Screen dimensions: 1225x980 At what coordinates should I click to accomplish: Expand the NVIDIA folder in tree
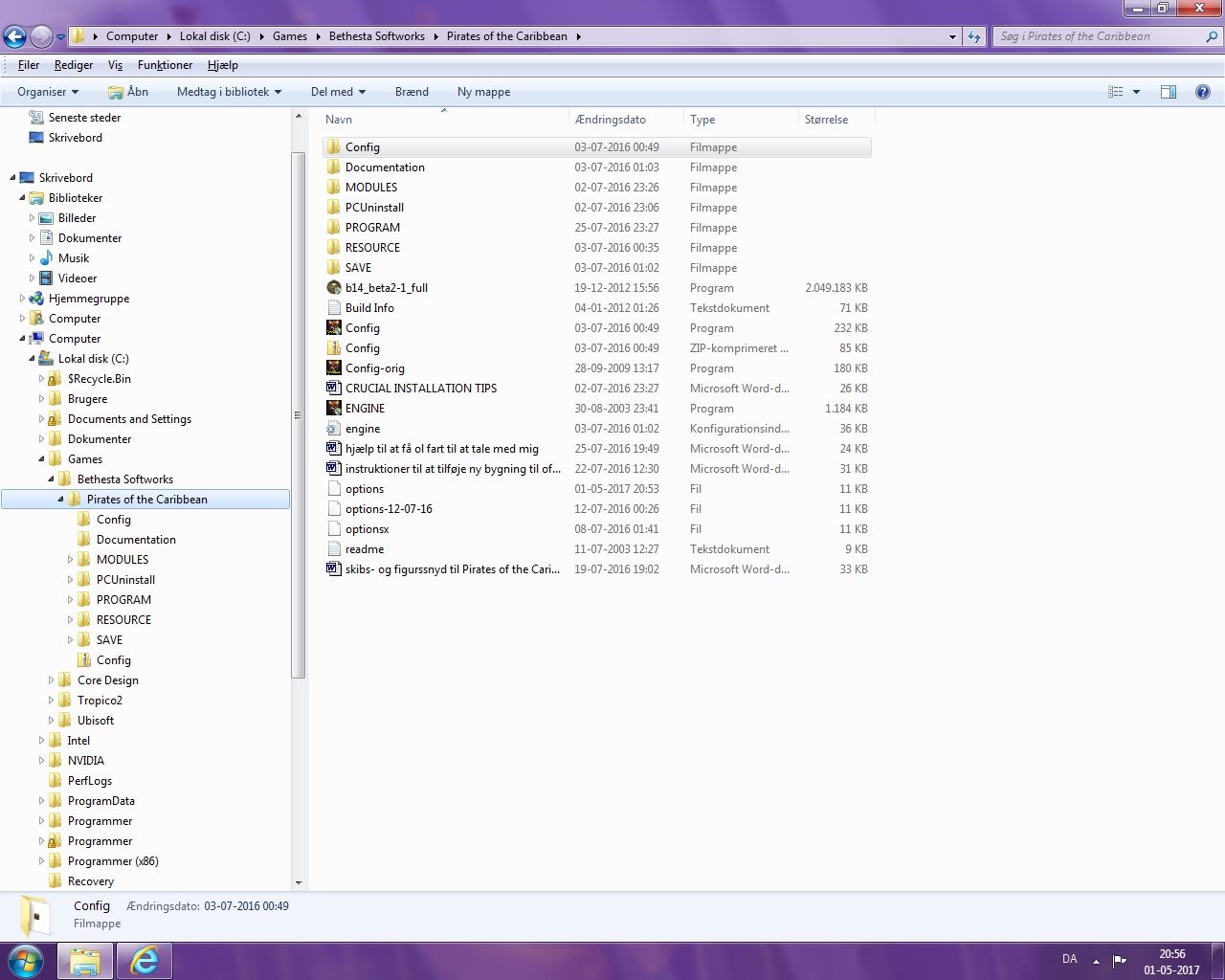pyautogui.click(x=41, y=761)
